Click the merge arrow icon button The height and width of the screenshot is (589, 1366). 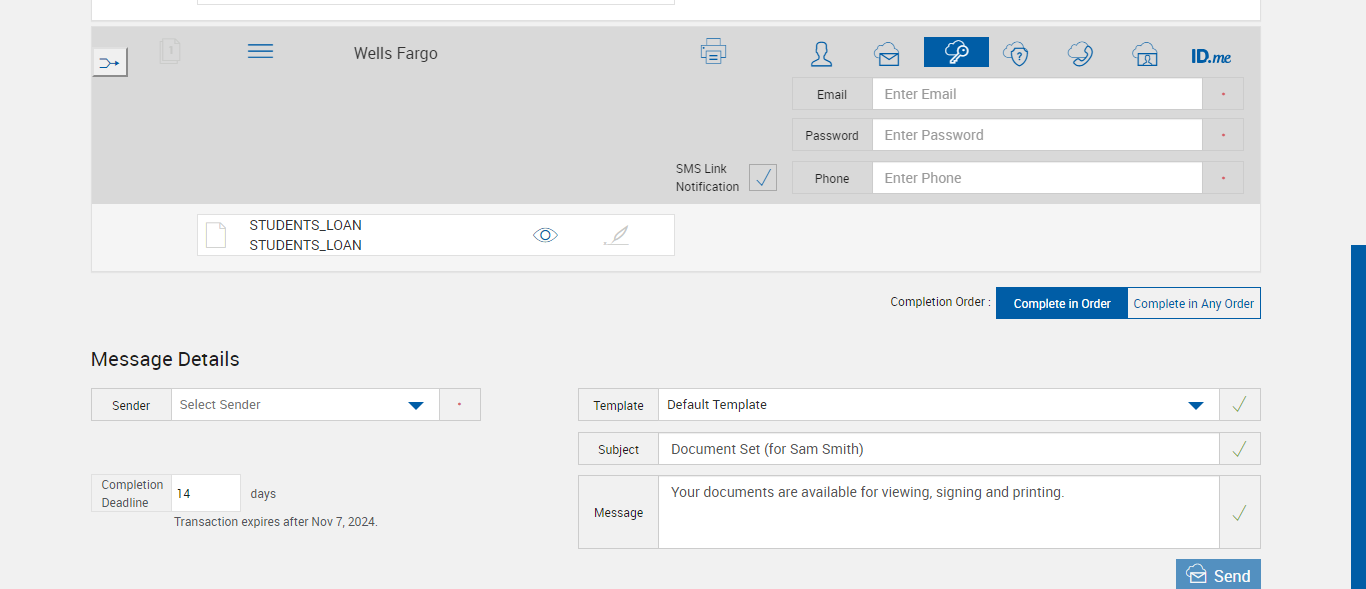(110, 63)
